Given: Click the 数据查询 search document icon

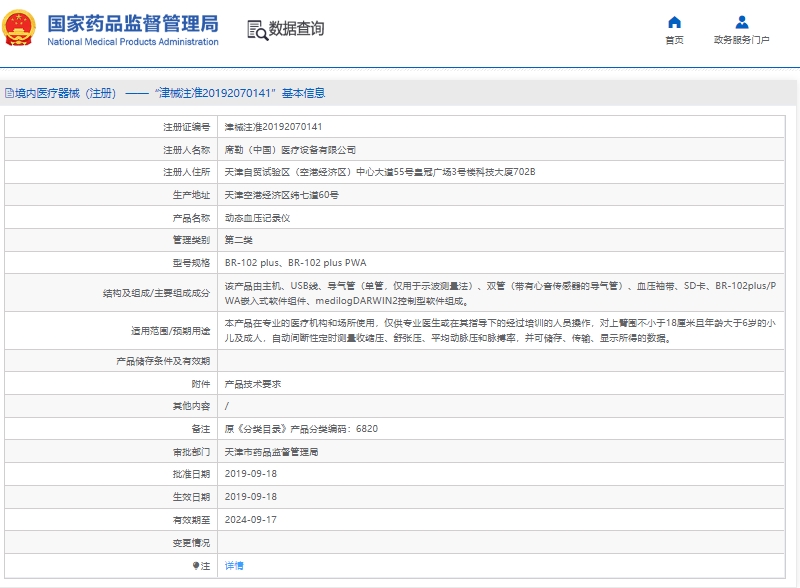Looking at the screenshot, I should point(257,30).
